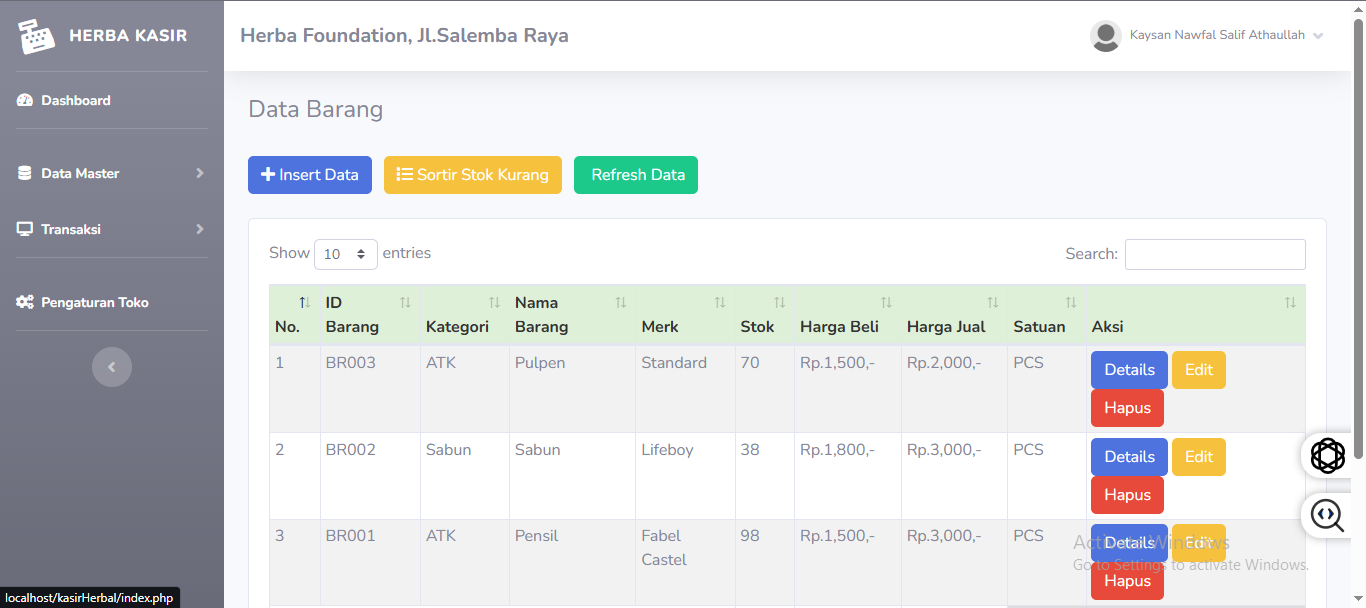Click Hapus for the Pulpen row
The image size is (1366, 608).
(x=1127, y=408)
